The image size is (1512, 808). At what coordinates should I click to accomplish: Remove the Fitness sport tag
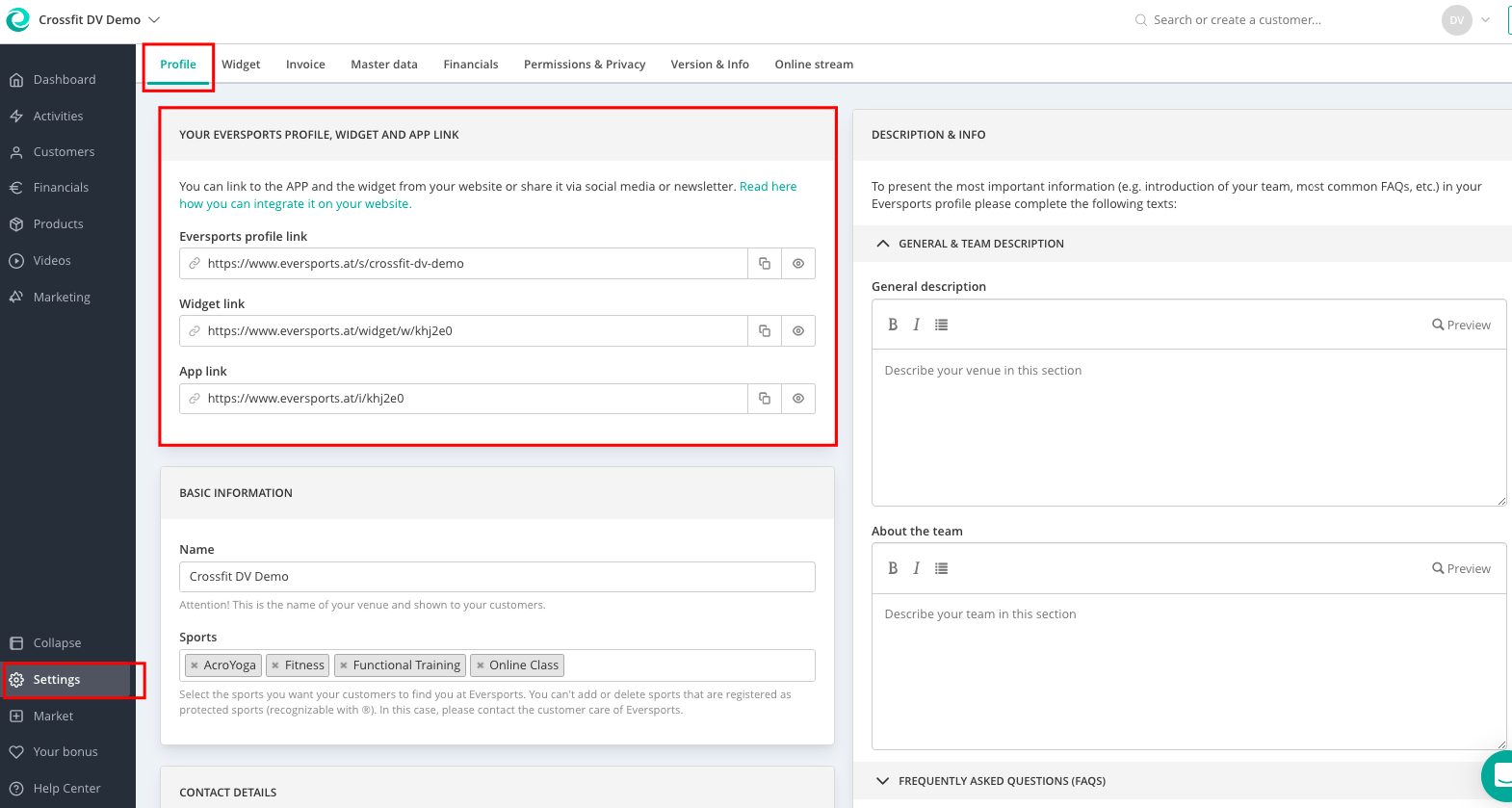coord(275,665)
